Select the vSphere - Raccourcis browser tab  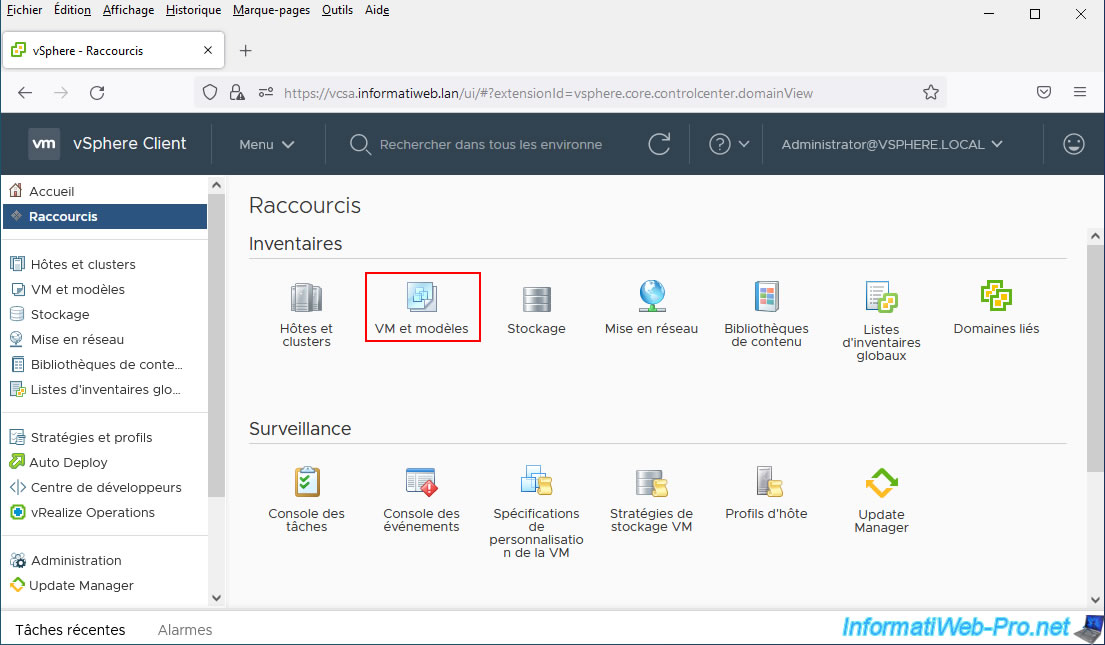click(113, 51)
